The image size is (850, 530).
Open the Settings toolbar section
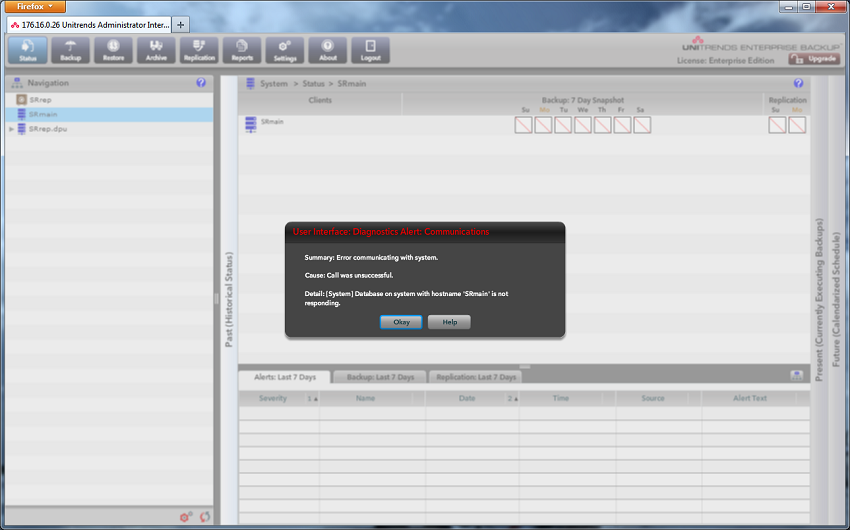[x=285, y=50]
